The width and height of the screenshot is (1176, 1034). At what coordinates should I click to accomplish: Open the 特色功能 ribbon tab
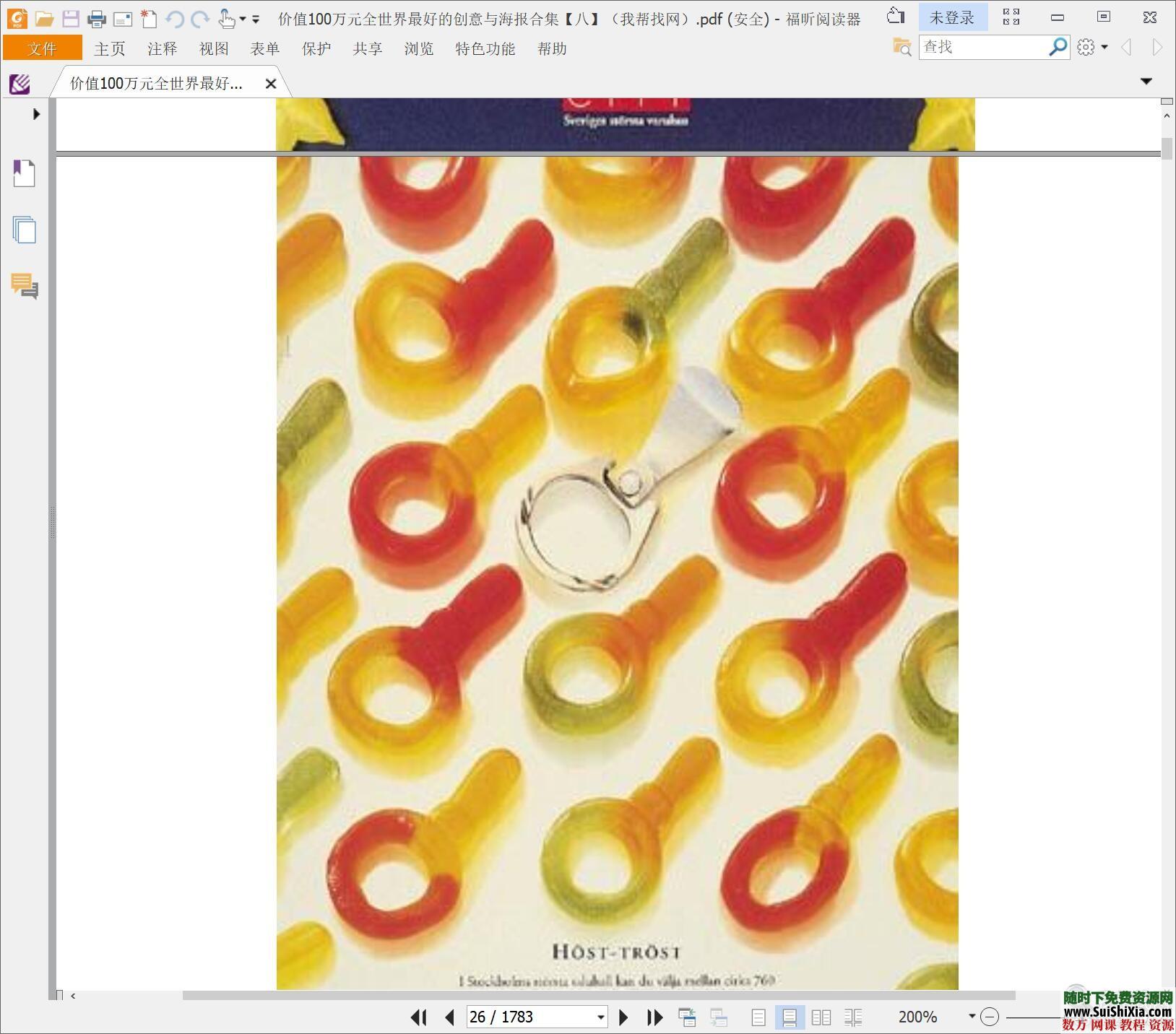[x=485, y=49]
